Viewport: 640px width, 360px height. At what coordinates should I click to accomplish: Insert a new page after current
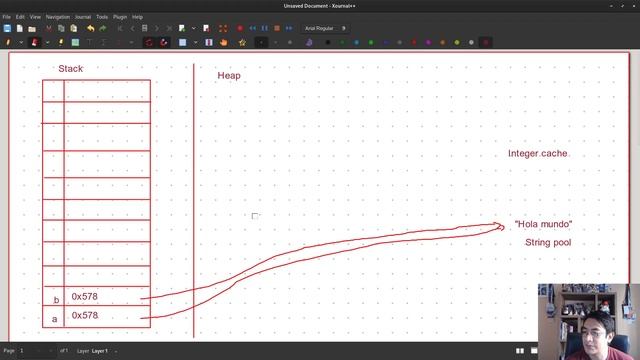pyautogui.click(x=182, y=28)
